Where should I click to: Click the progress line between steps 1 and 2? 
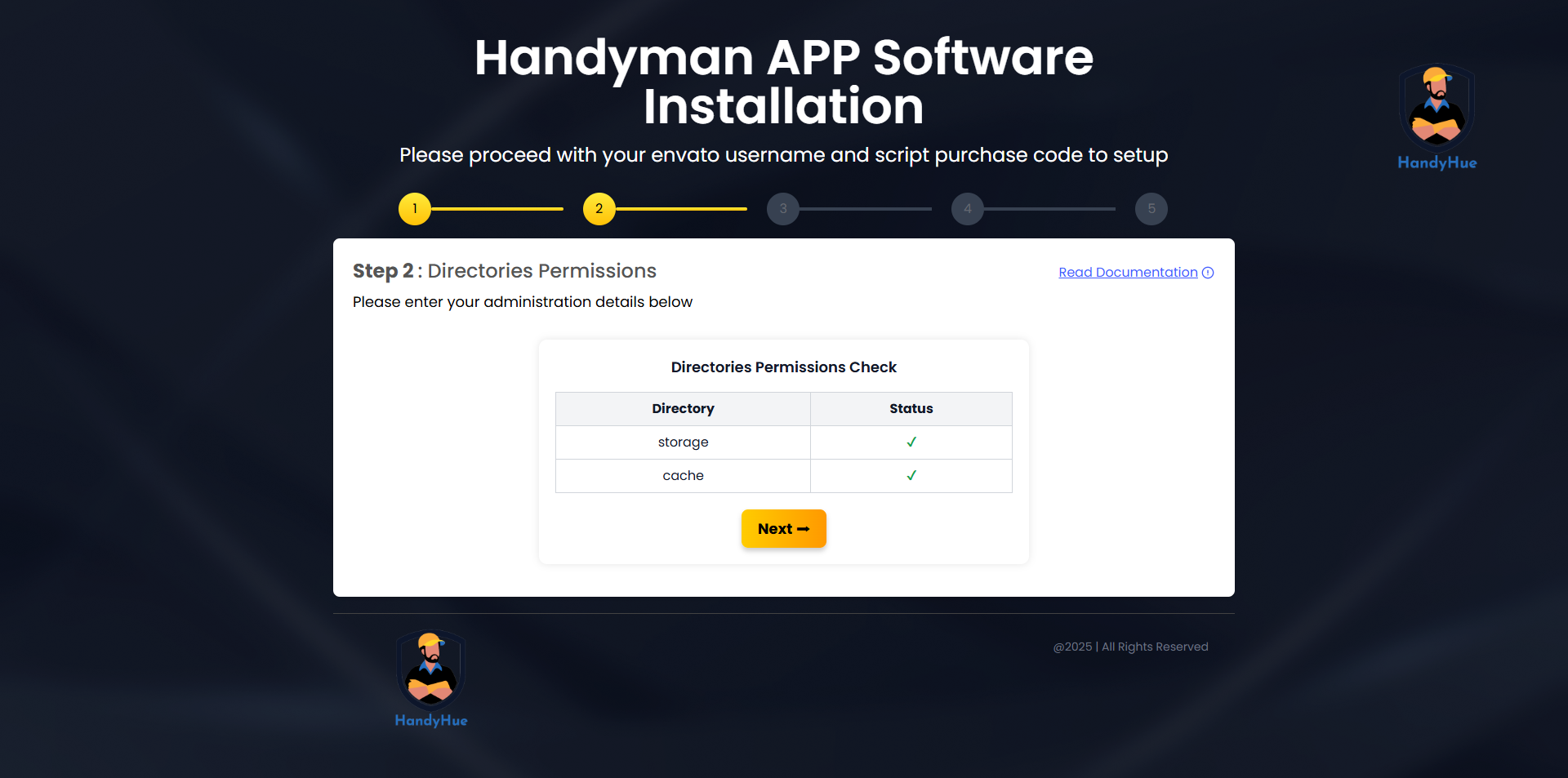(x=497, y=209)
